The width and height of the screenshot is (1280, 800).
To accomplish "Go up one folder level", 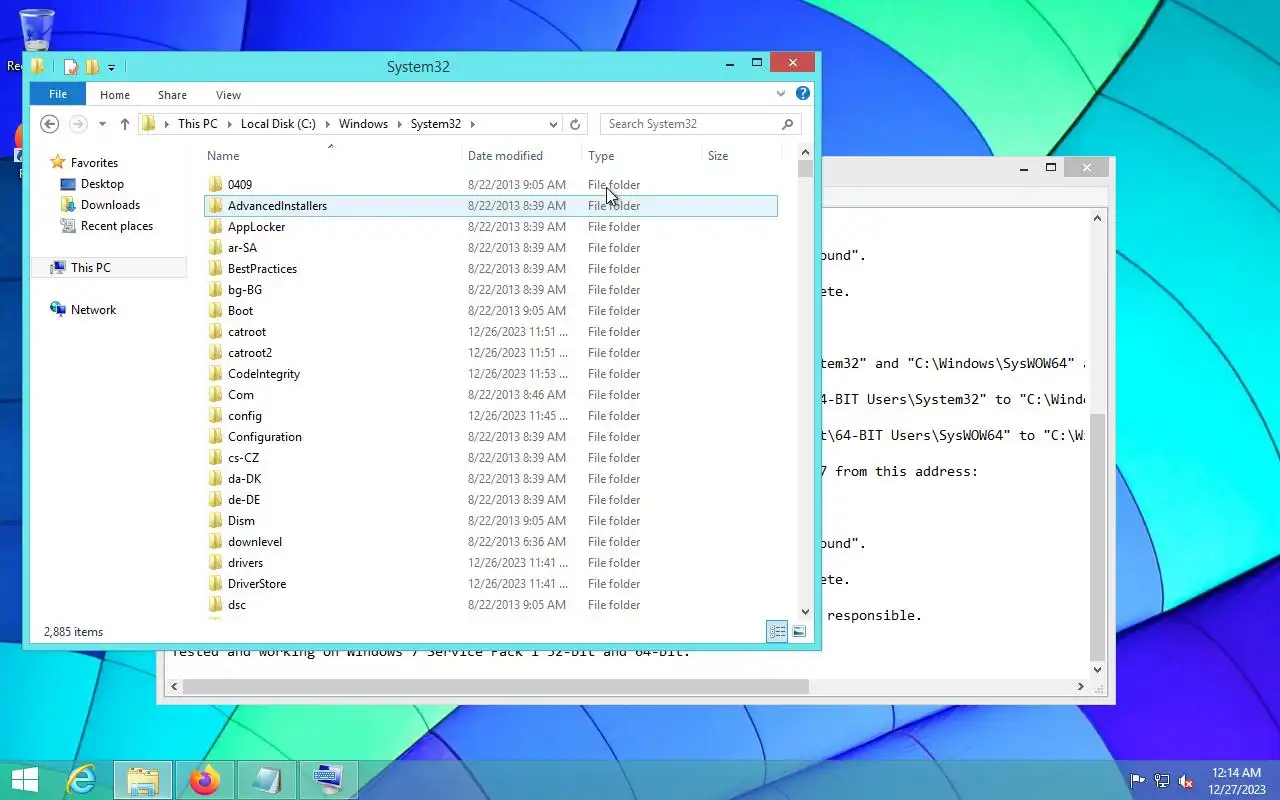I will click(x=124, y=124).
